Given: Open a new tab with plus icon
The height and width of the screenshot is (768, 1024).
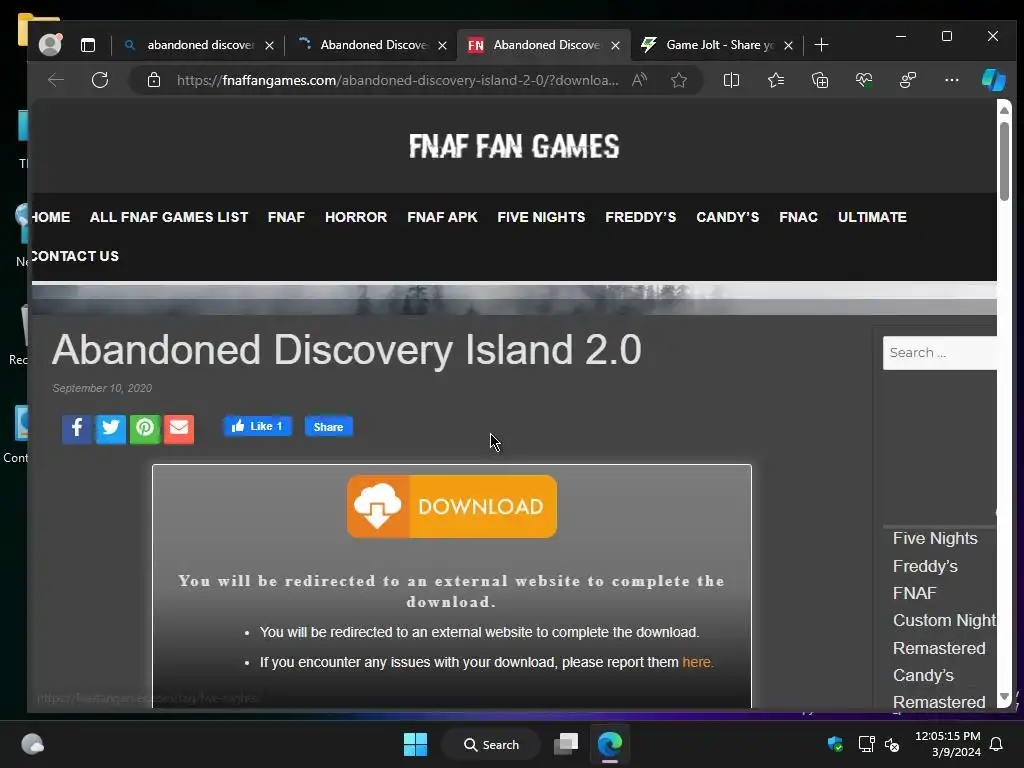Looking at the screenshot, I should coord(822,44).
